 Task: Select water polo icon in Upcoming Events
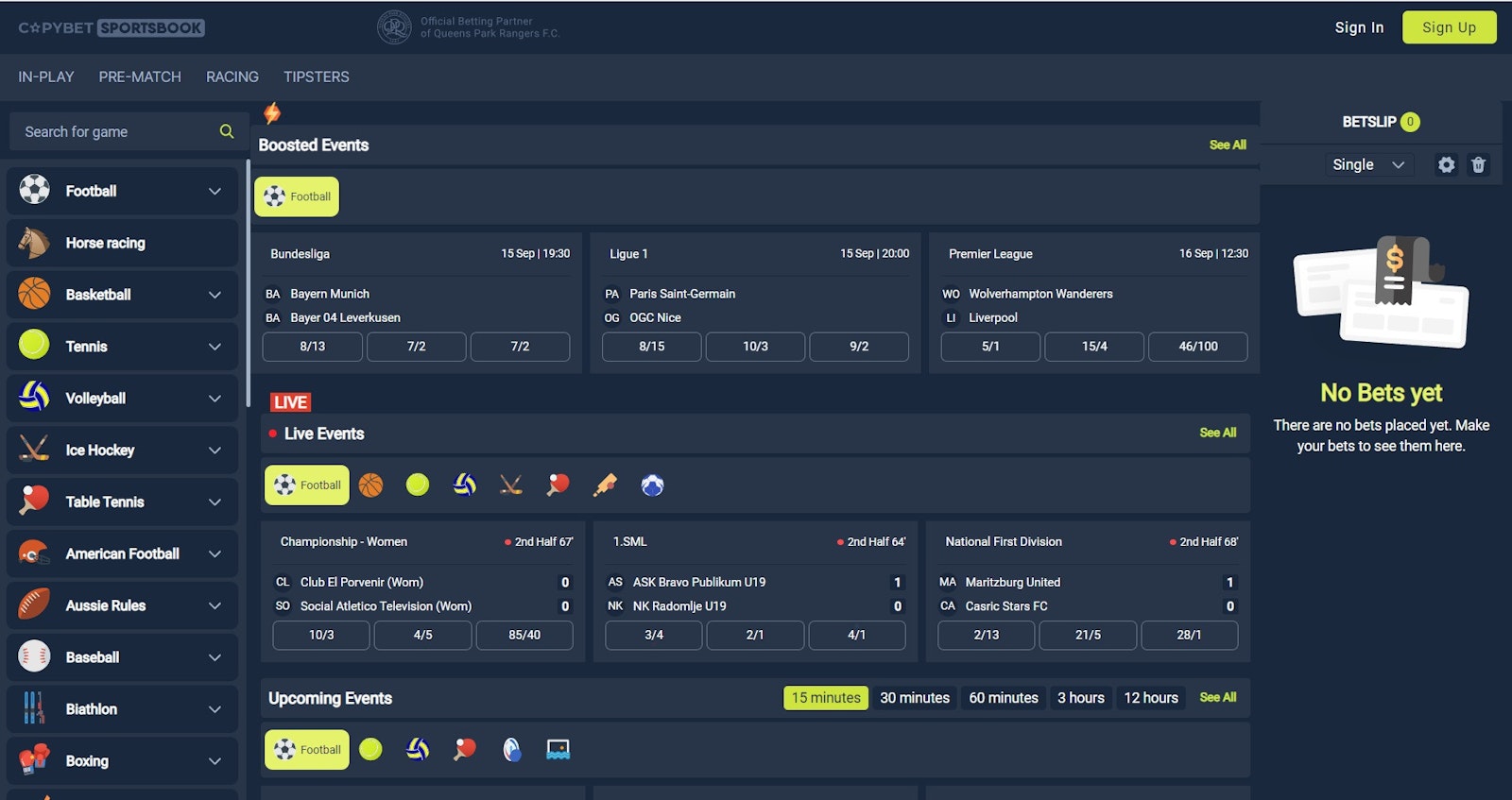click(x=558, y=750)
